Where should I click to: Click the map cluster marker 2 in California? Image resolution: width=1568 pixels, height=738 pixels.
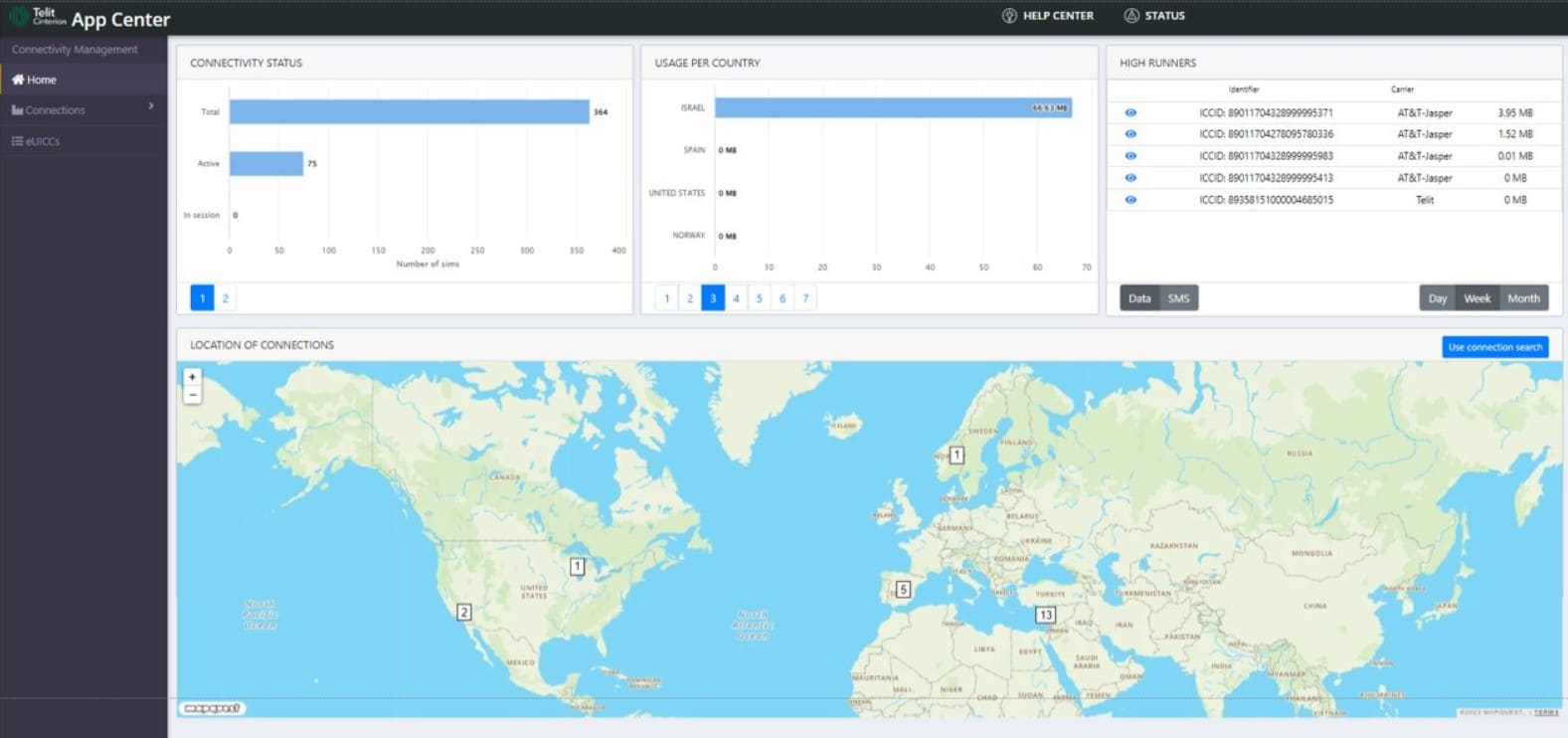click(x=463, y=613)
